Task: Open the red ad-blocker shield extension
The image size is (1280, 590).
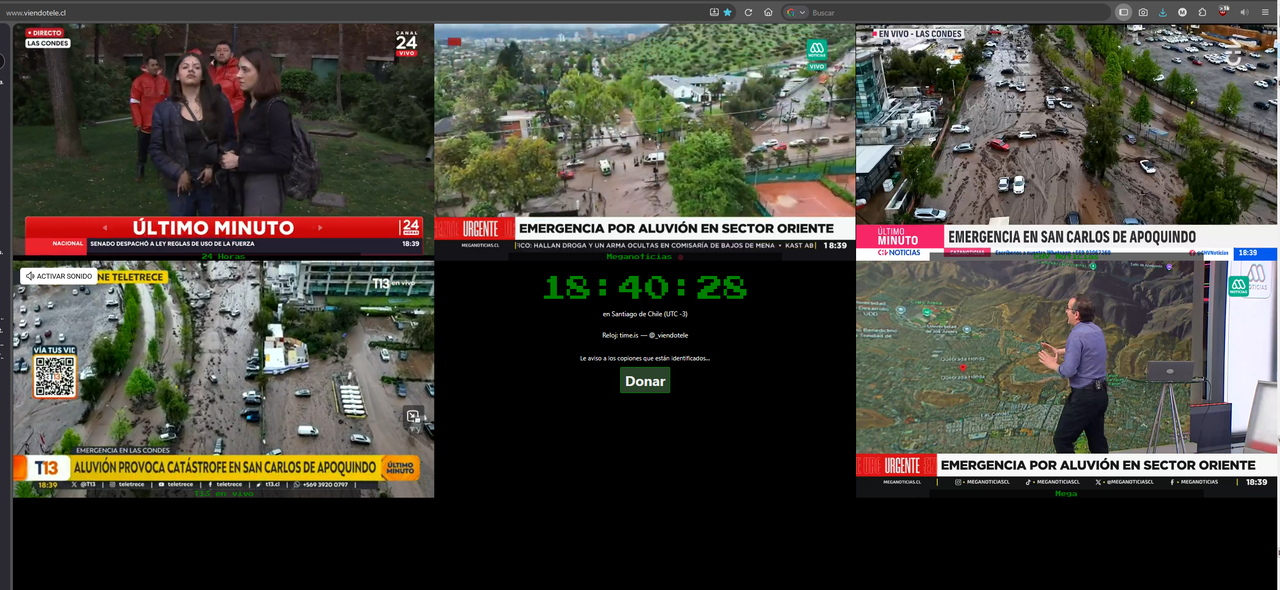Action: [1223, 12]
